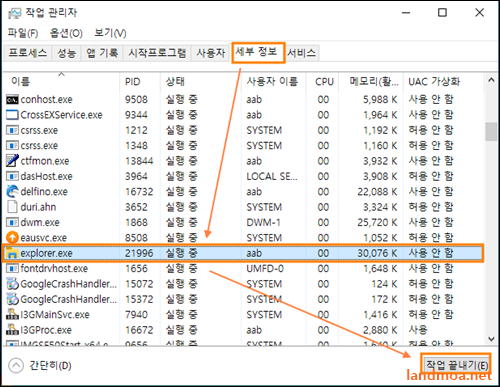Select the delfino.exe process name

(x=44, y=192)
